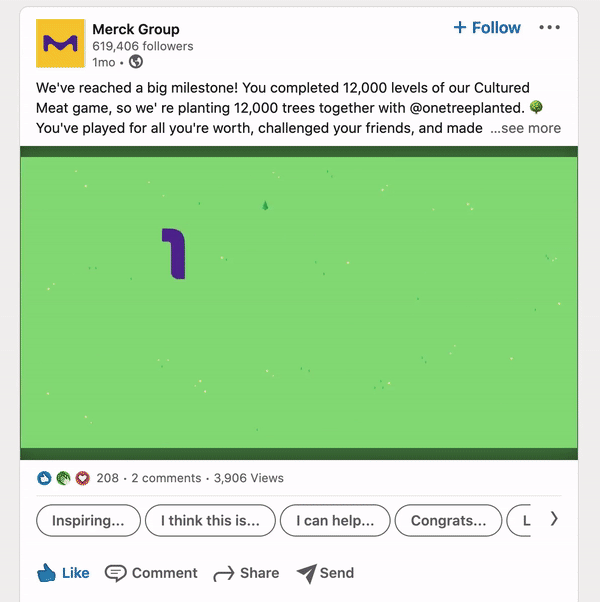Open the Merck Group profile name link

tap(136, 29)
